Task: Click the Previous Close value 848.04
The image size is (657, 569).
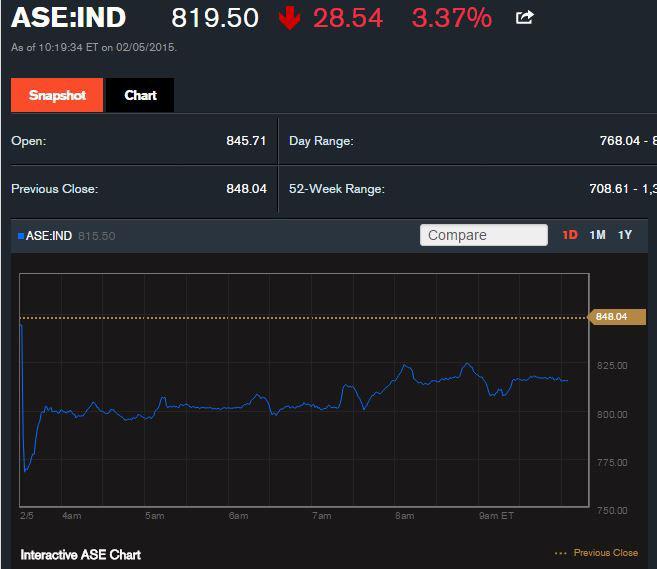Action: point(246,189)
